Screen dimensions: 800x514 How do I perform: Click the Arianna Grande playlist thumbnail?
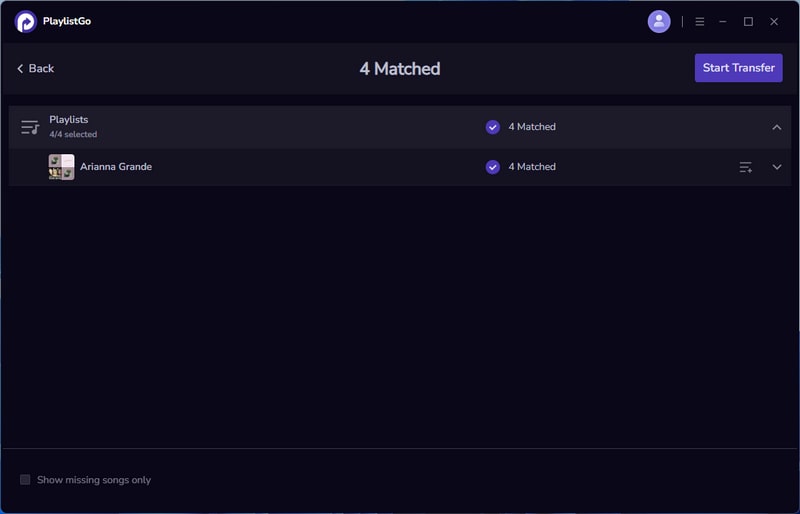click(x=61, y=167)
